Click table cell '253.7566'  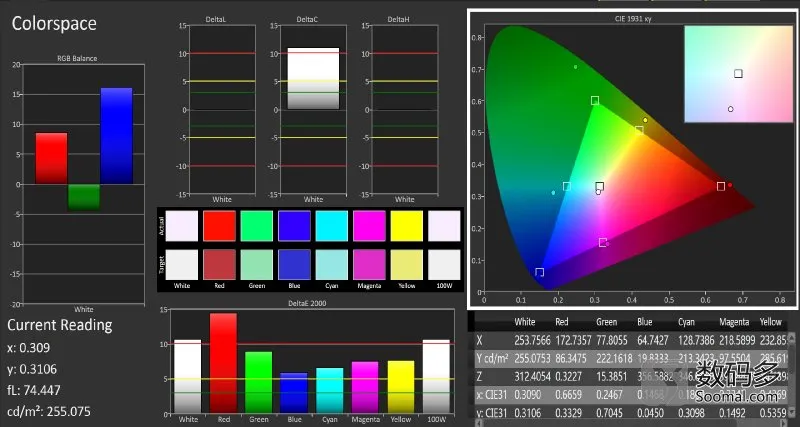532,340
